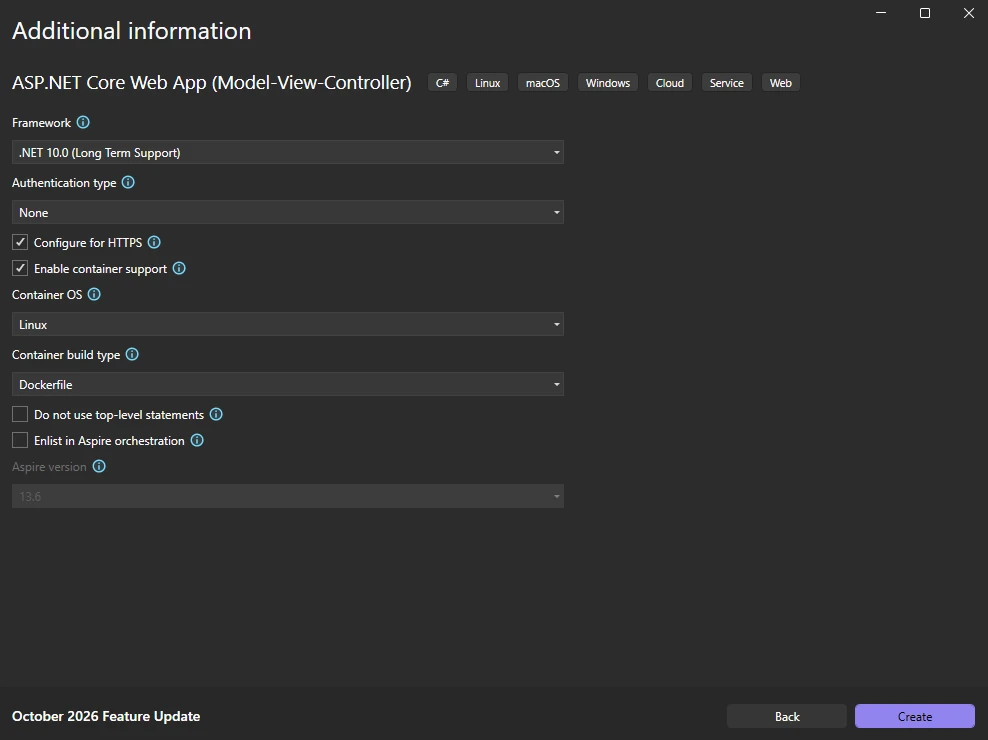Viewport: 988px width, 740px height.
Task: Expand the Dockerfile container build type dropdown
Action: (288, 384)
